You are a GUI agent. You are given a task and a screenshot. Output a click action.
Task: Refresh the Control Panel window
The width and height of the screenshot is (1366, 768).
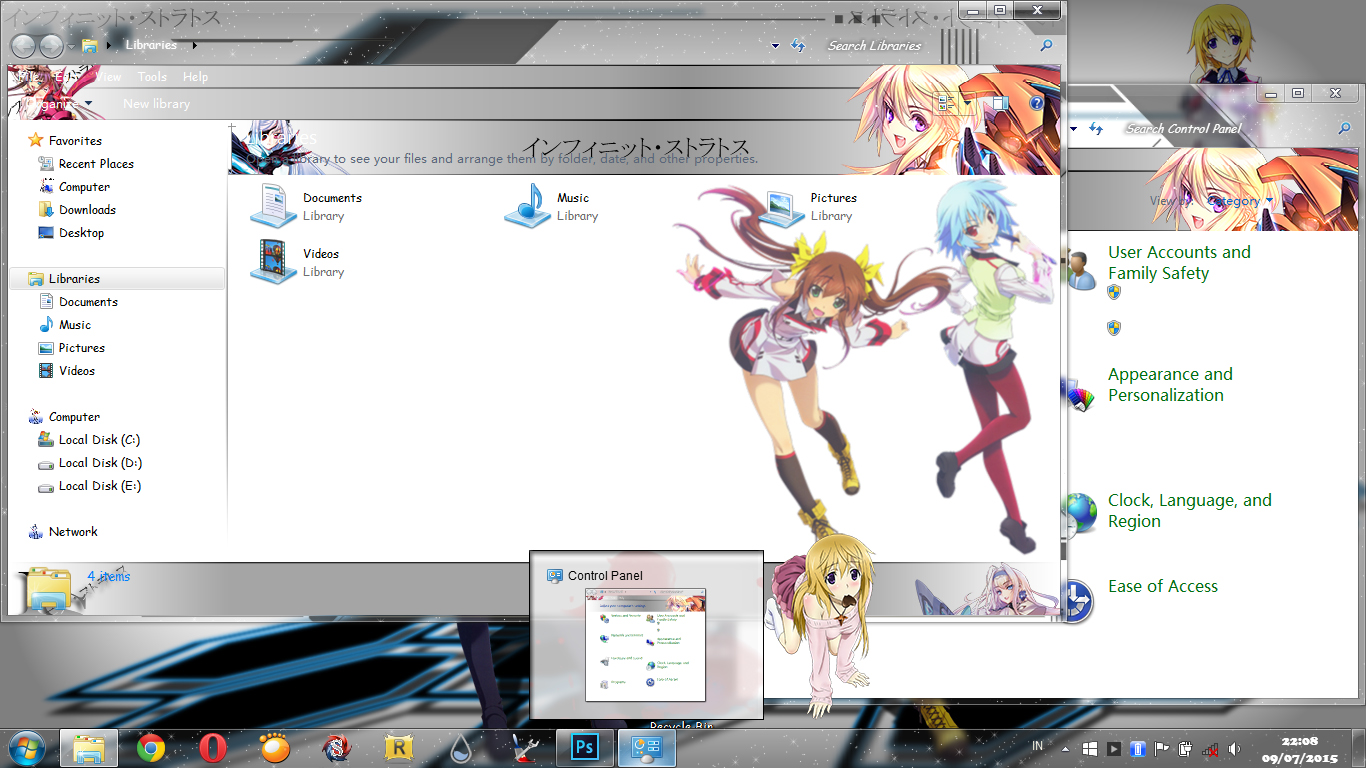(1097, 129)
